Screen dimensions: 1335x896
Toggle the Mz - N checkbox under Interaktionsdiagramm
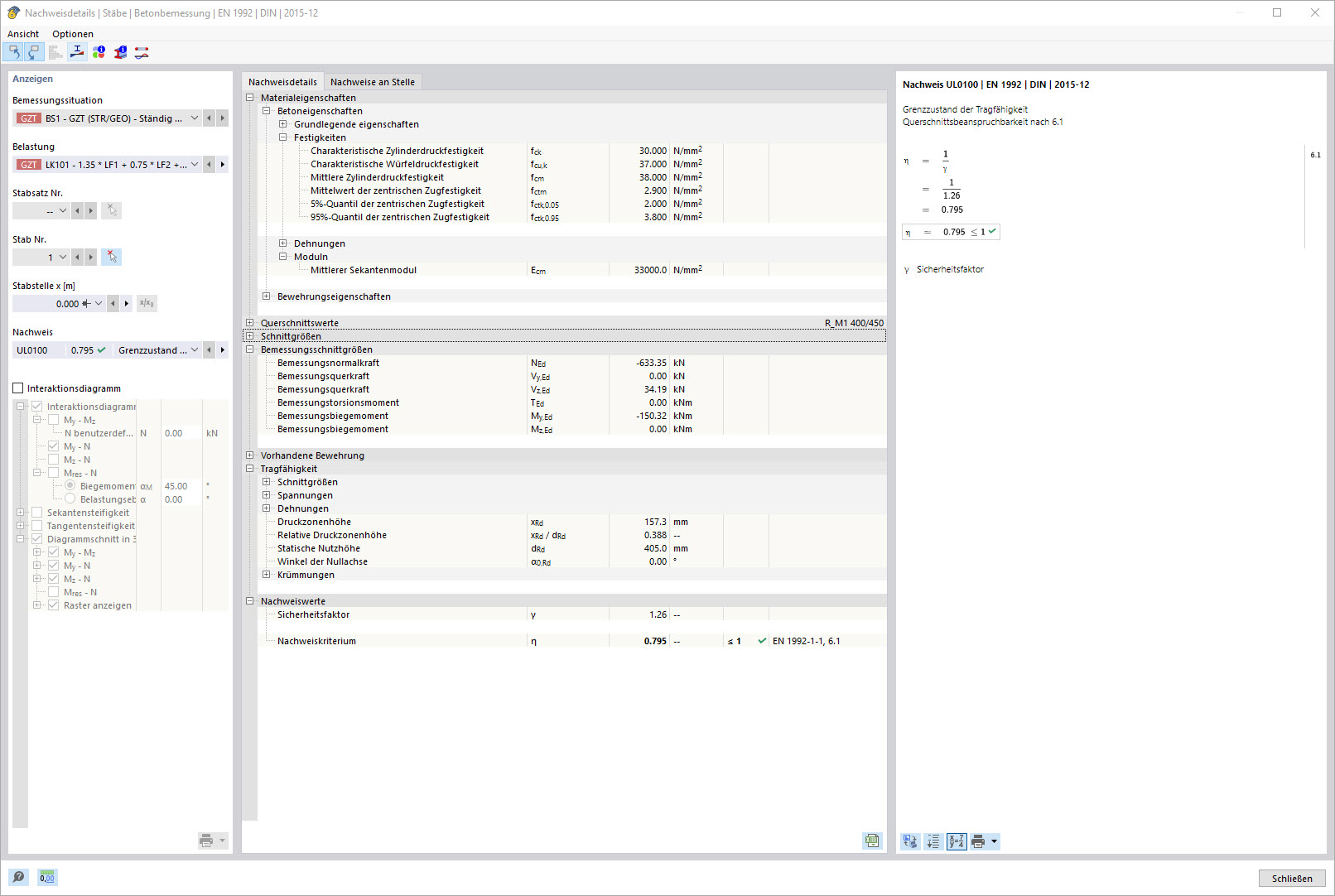coord(54,460)
